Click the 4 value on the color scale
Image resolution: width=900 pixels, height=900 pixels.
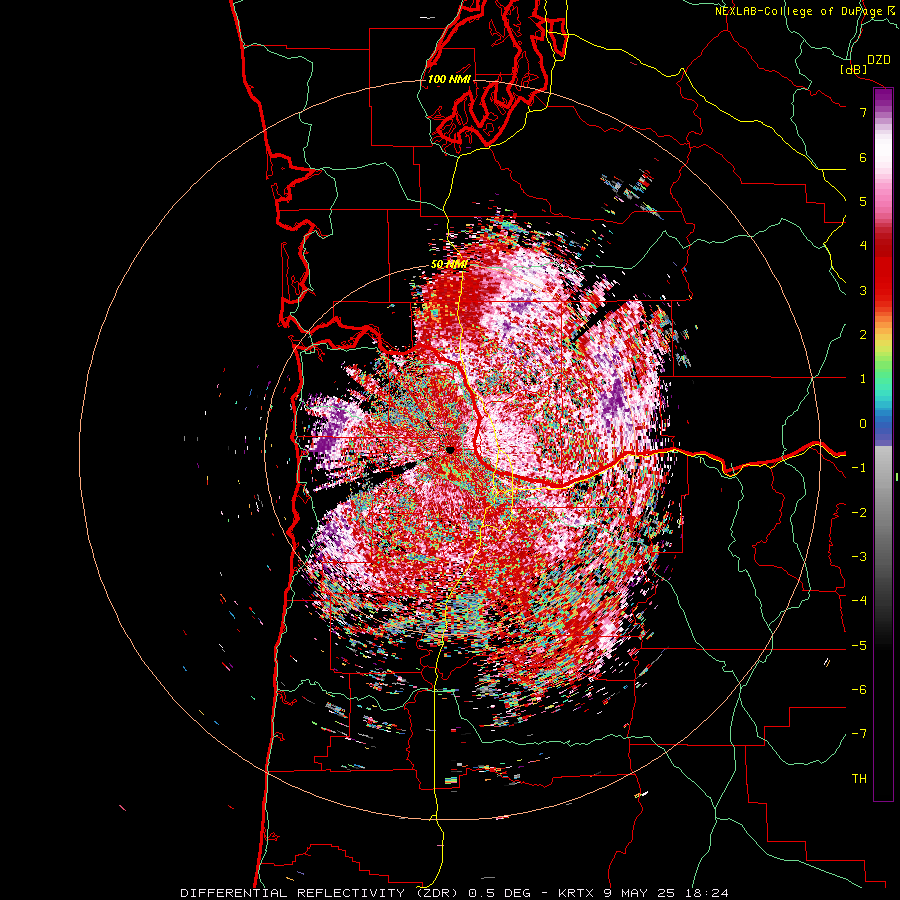863,246
